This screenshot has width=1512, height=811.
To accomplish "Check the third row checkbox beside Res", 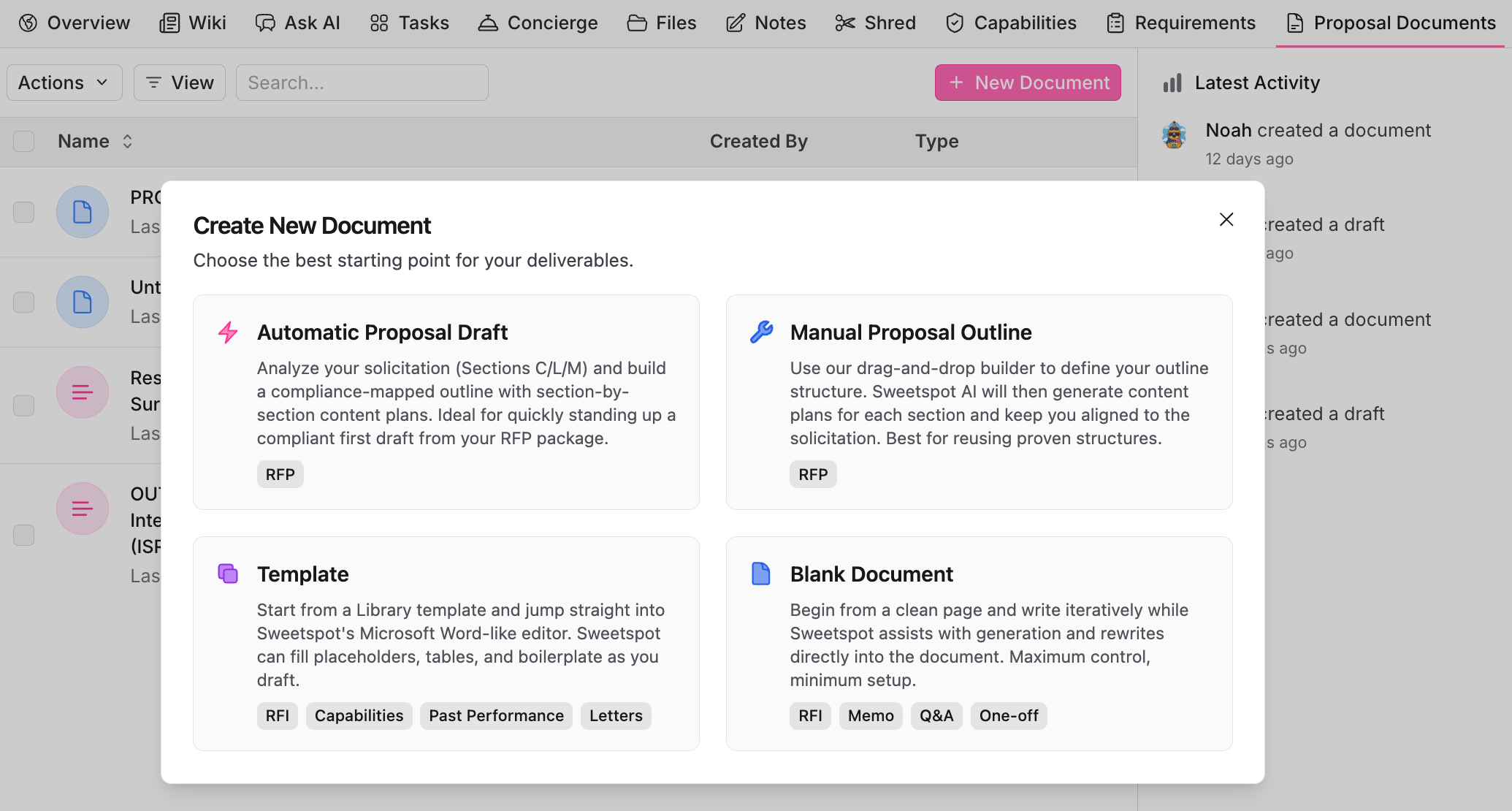I will point(24,405).
